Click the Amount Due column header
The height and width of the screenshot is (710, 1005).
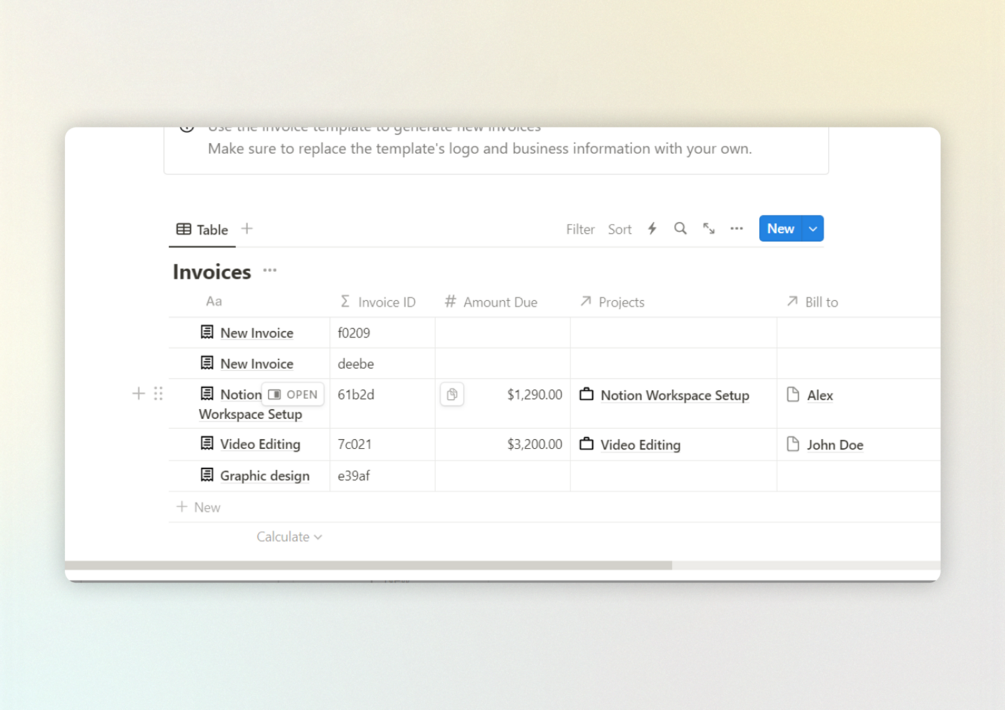(491, 302)
